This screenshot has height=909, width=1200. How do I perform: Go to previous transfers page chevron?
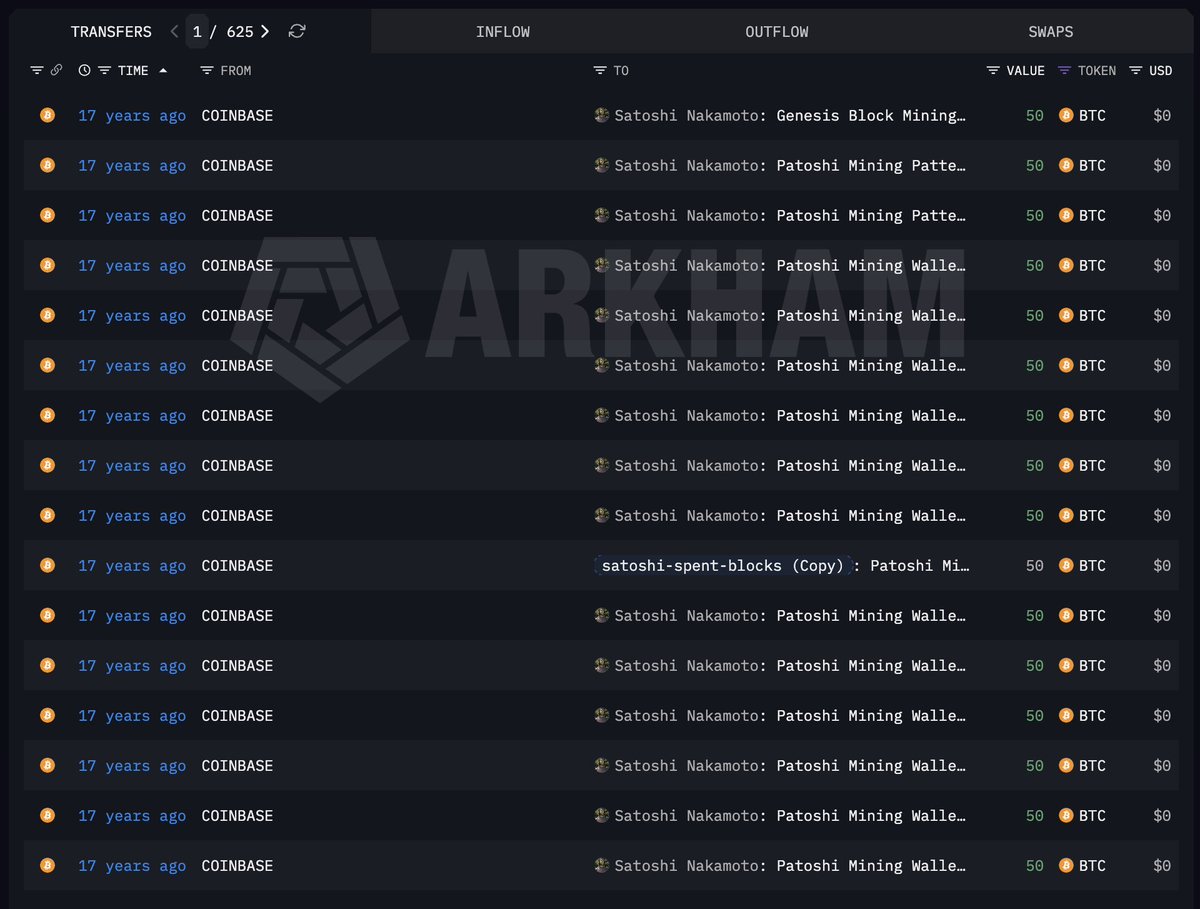click(x=175, y=31)
